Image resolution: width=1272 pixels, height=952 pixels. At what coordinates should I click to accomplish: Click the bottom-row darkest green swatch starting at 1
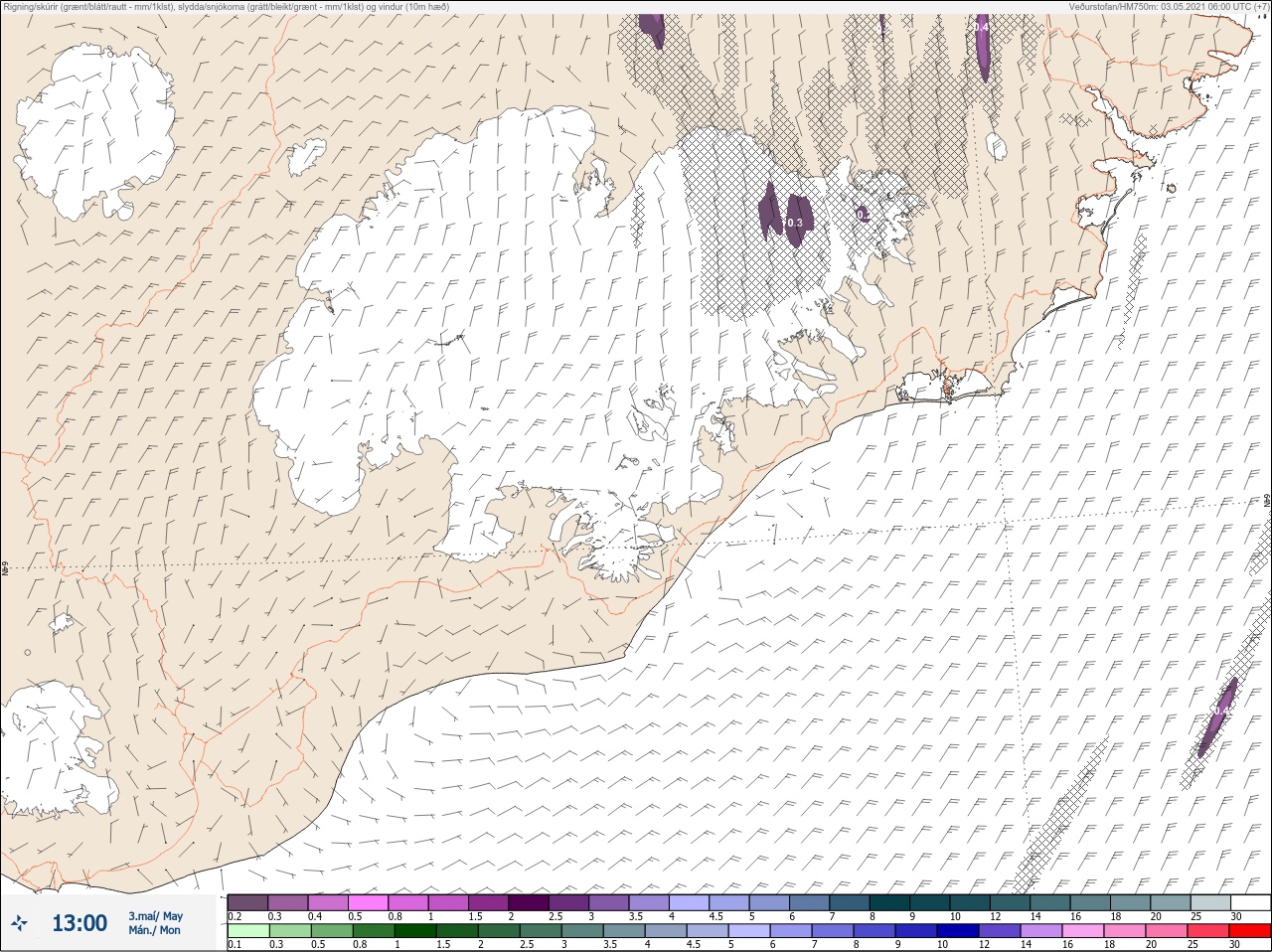coord(415,931)
